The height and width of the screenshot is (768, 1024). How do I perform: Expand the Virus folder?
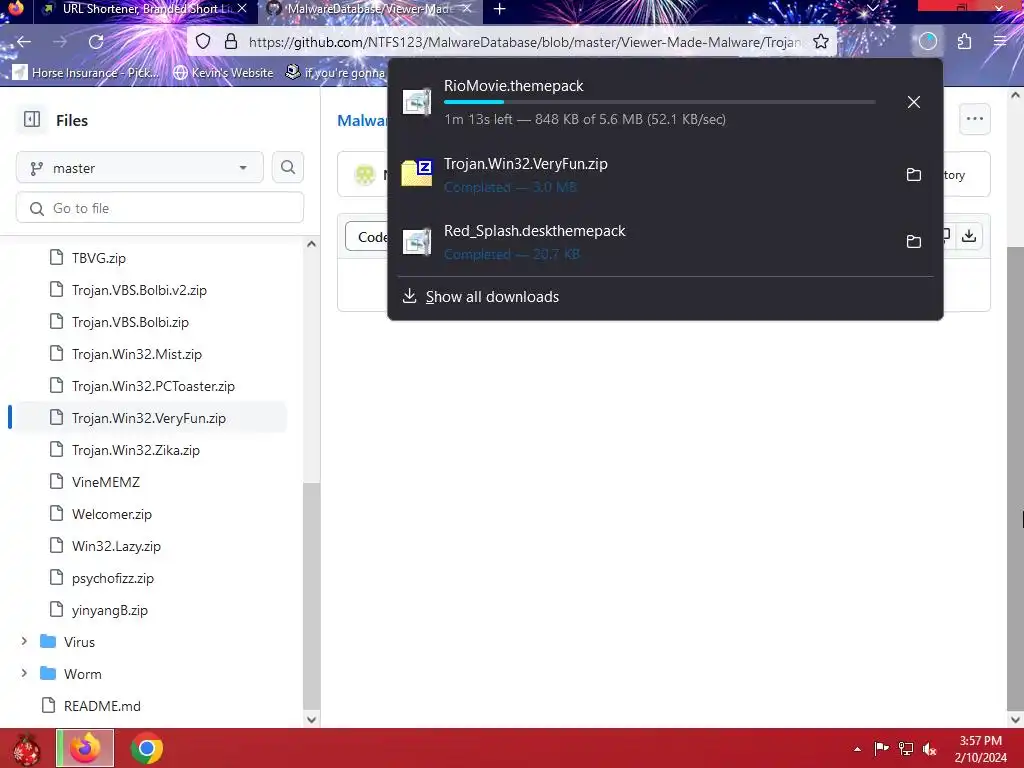pyautogui.click(x=24, y=641)
